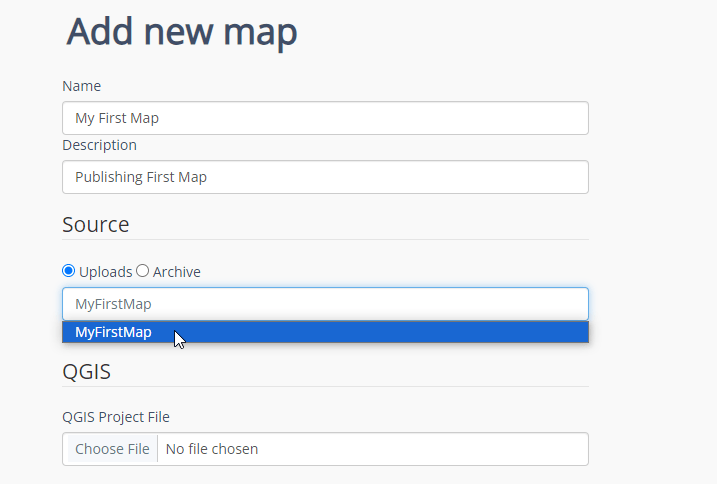Open the Source combo box showing MyFirstMap
The height and width of the screenshot is (484, 717).
tap(325, 304)
